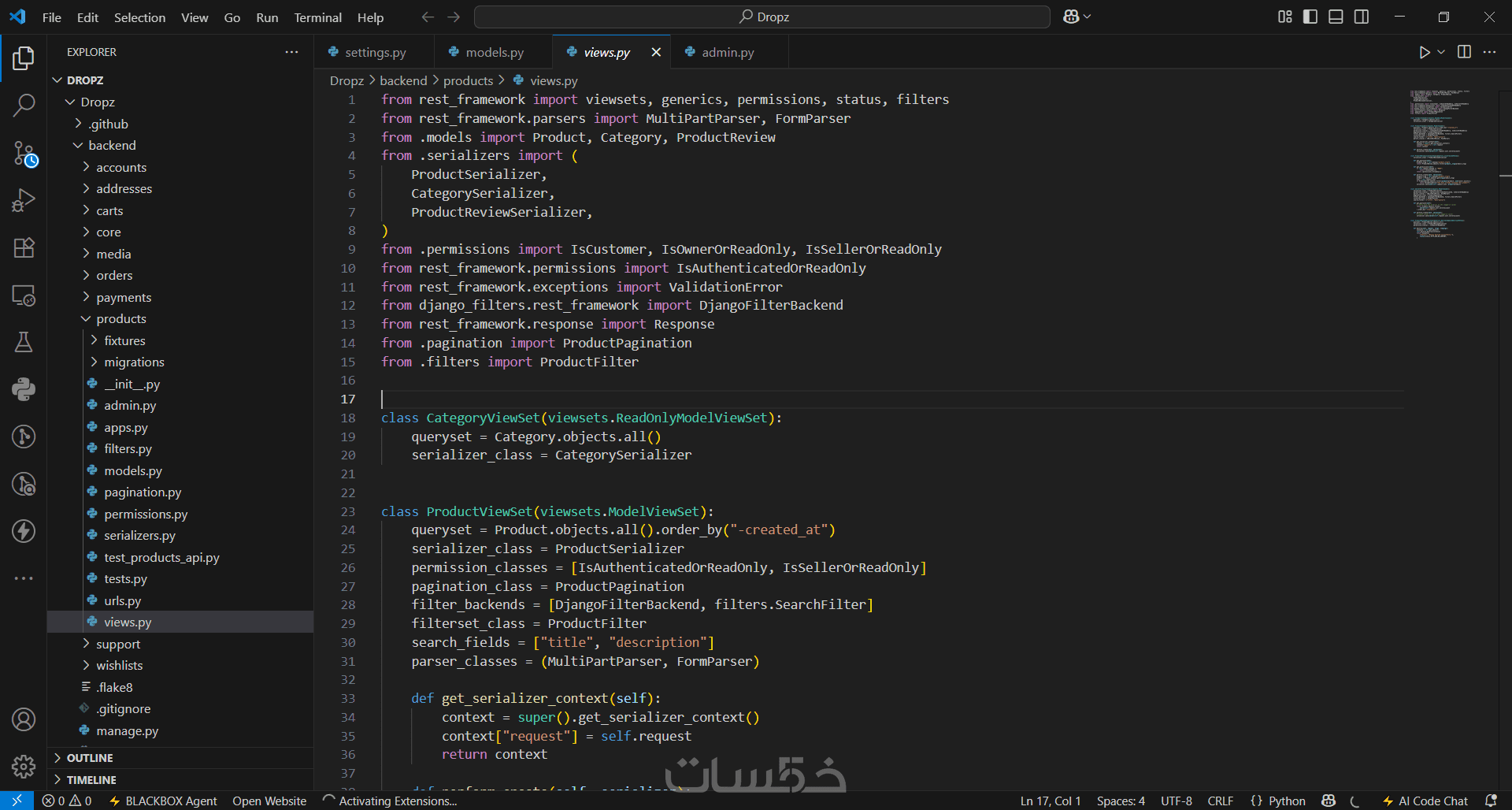Open Explorer Views and More Actions

(x=291, y=52)
